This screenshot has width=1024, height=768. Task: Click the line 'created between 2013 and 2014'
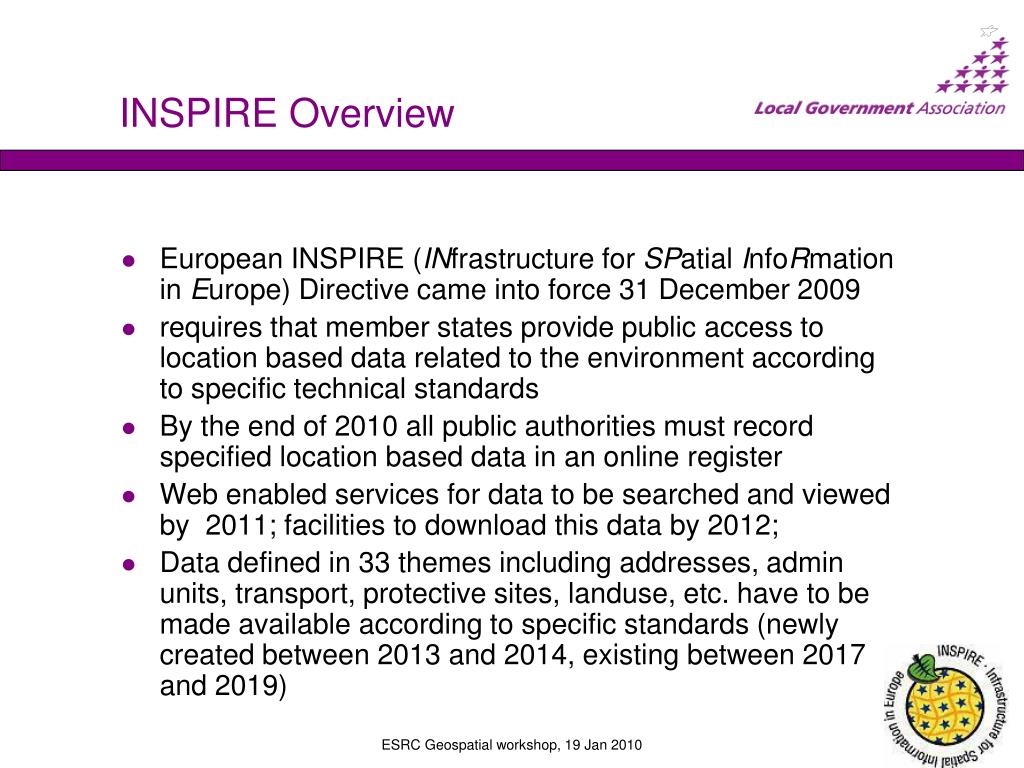pyautogui.click(x=513, y=655)
